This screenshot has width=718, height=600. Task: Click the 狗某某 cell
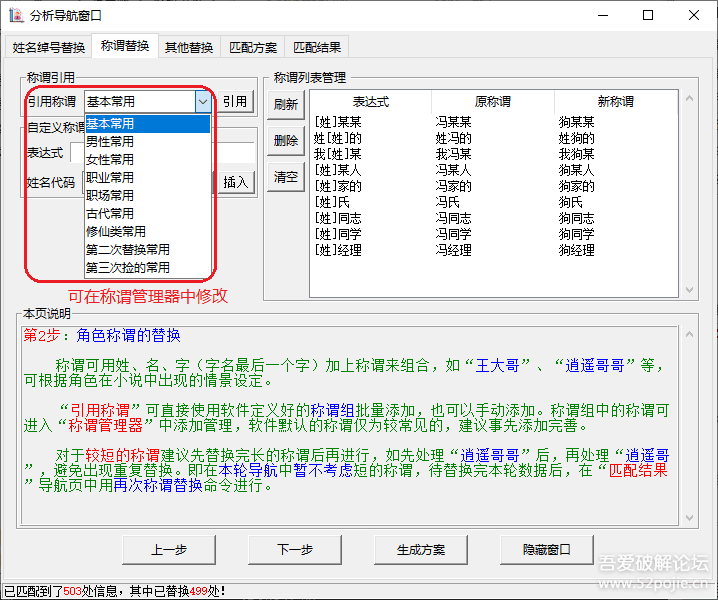pyautogui.click(x=577, y=122)
